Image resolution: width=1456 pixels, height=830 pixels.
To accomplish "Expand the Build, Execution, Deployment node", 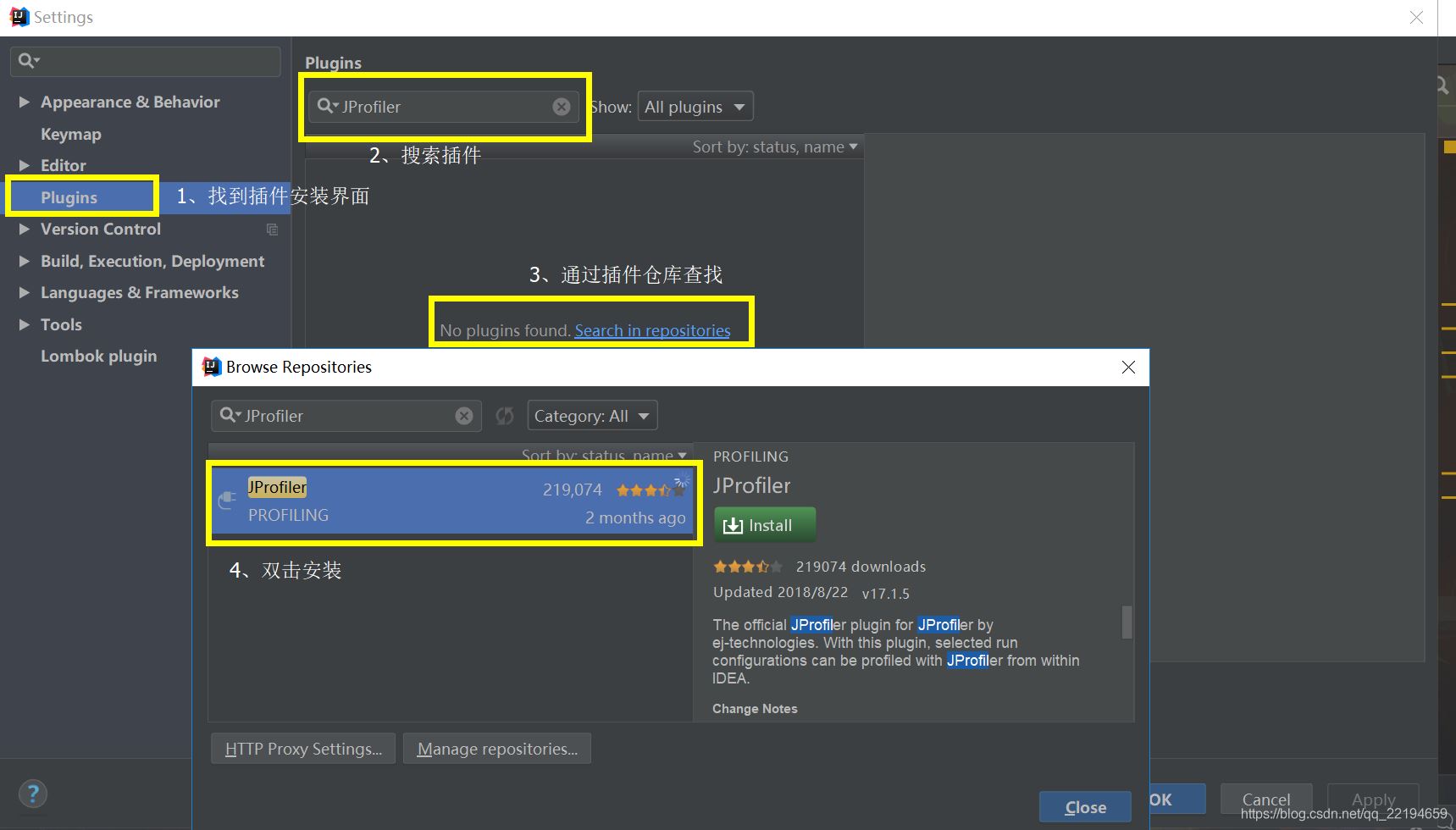I will 24,261.
